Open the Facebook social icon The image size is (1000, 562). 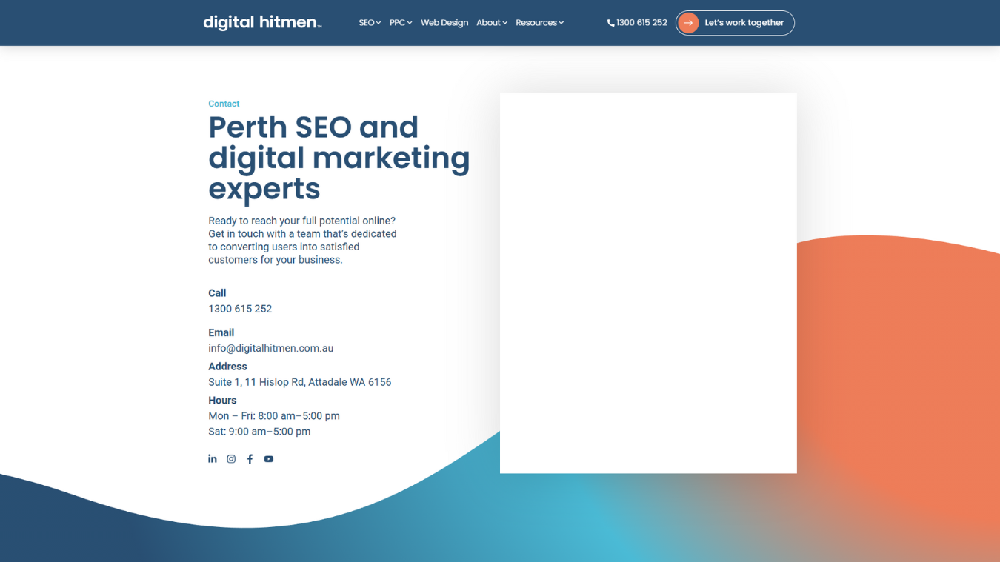point(250,459)
